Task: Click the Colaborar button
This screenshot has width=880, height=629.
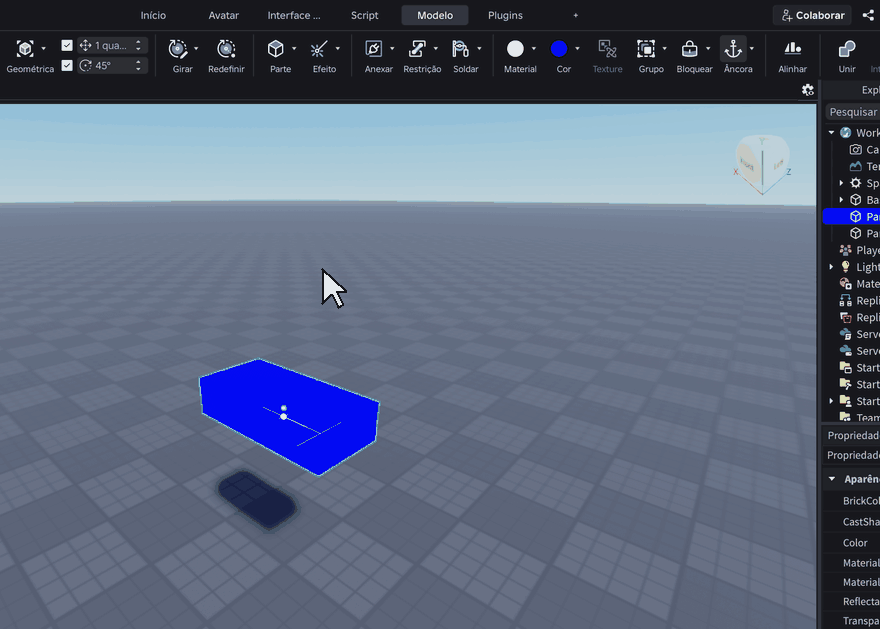Action: pos(812,15)
